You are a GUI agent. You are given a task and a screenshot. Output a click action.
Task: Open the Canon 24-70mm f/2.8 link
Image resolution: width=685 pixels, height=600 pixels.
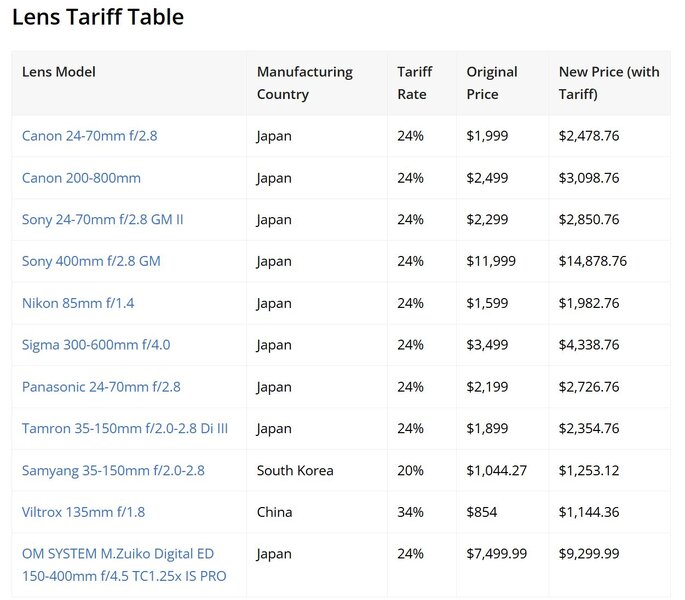(x=90, y=136)
